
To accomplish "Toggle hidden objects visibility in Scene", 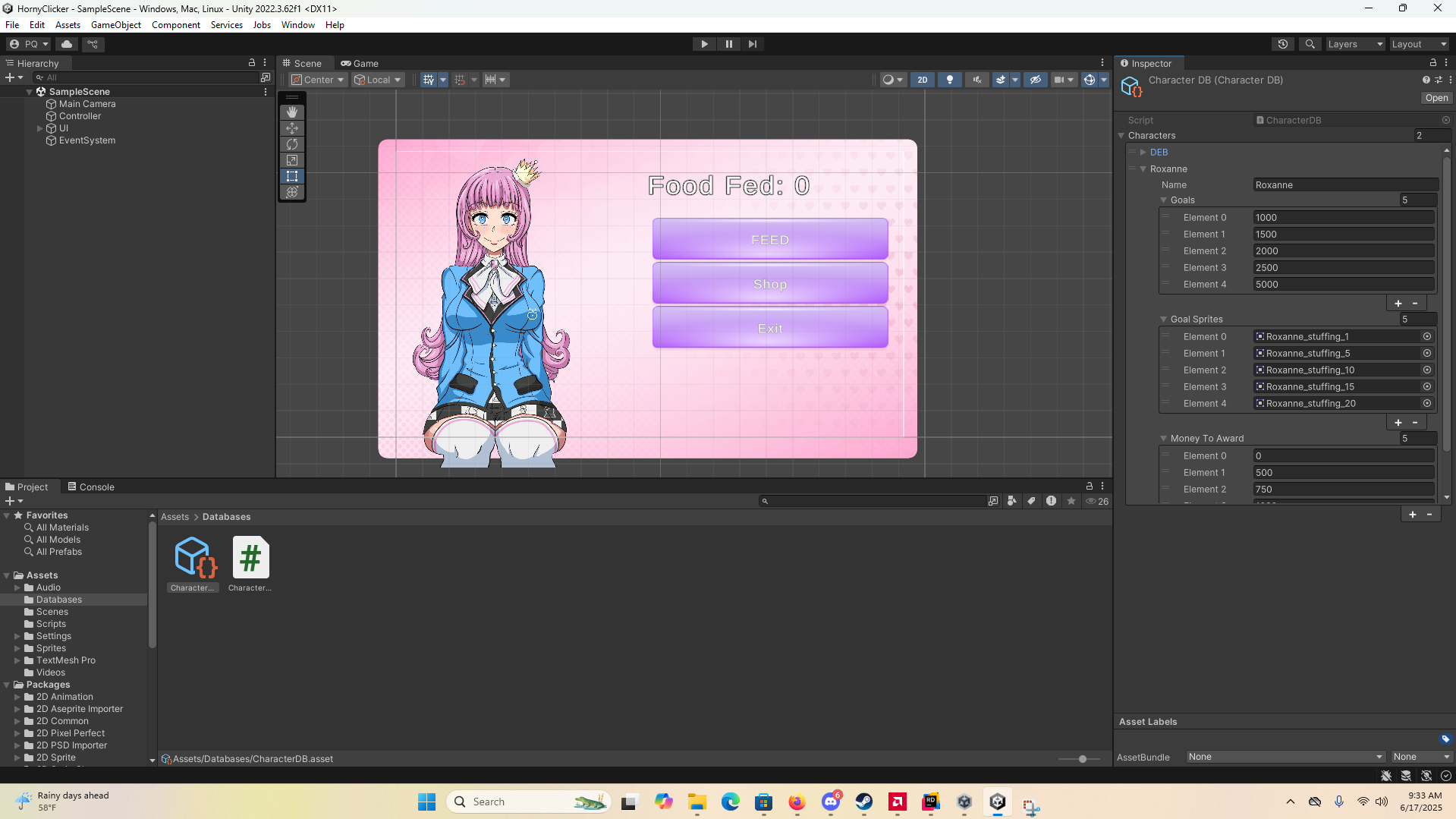I will 1035,80.
